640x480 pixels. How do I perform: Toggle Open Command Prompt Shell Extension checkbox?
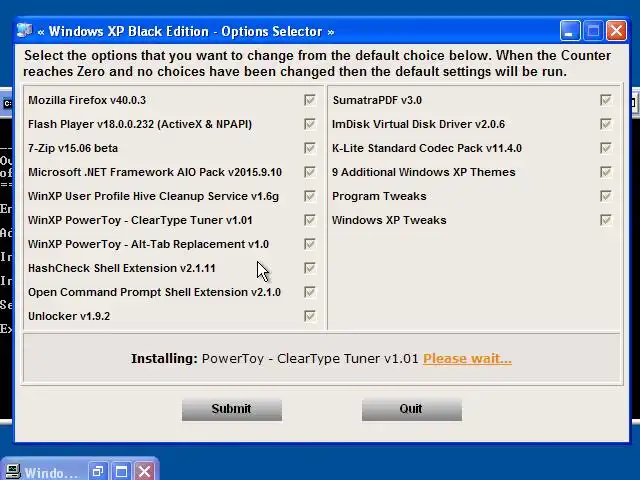pos(310,292)
